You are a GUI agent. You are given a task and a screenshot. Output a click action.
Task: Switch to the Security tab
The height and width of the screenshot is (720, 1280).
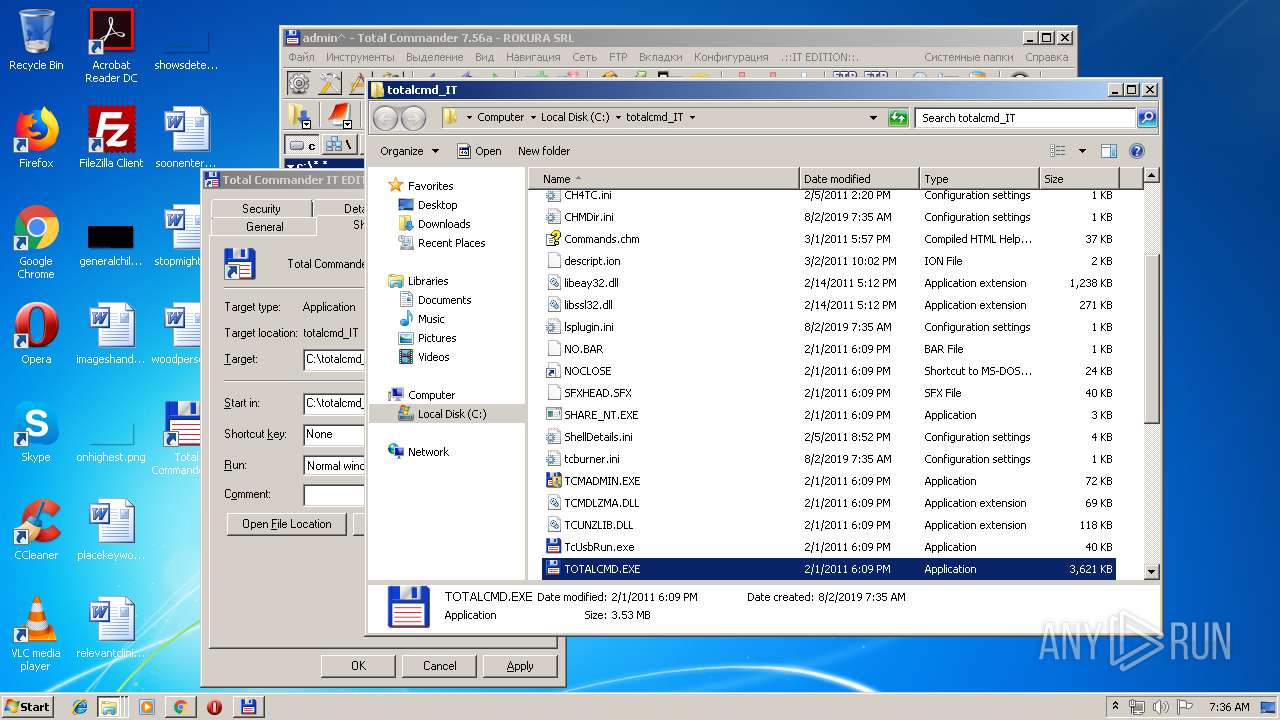pos(261,208)
